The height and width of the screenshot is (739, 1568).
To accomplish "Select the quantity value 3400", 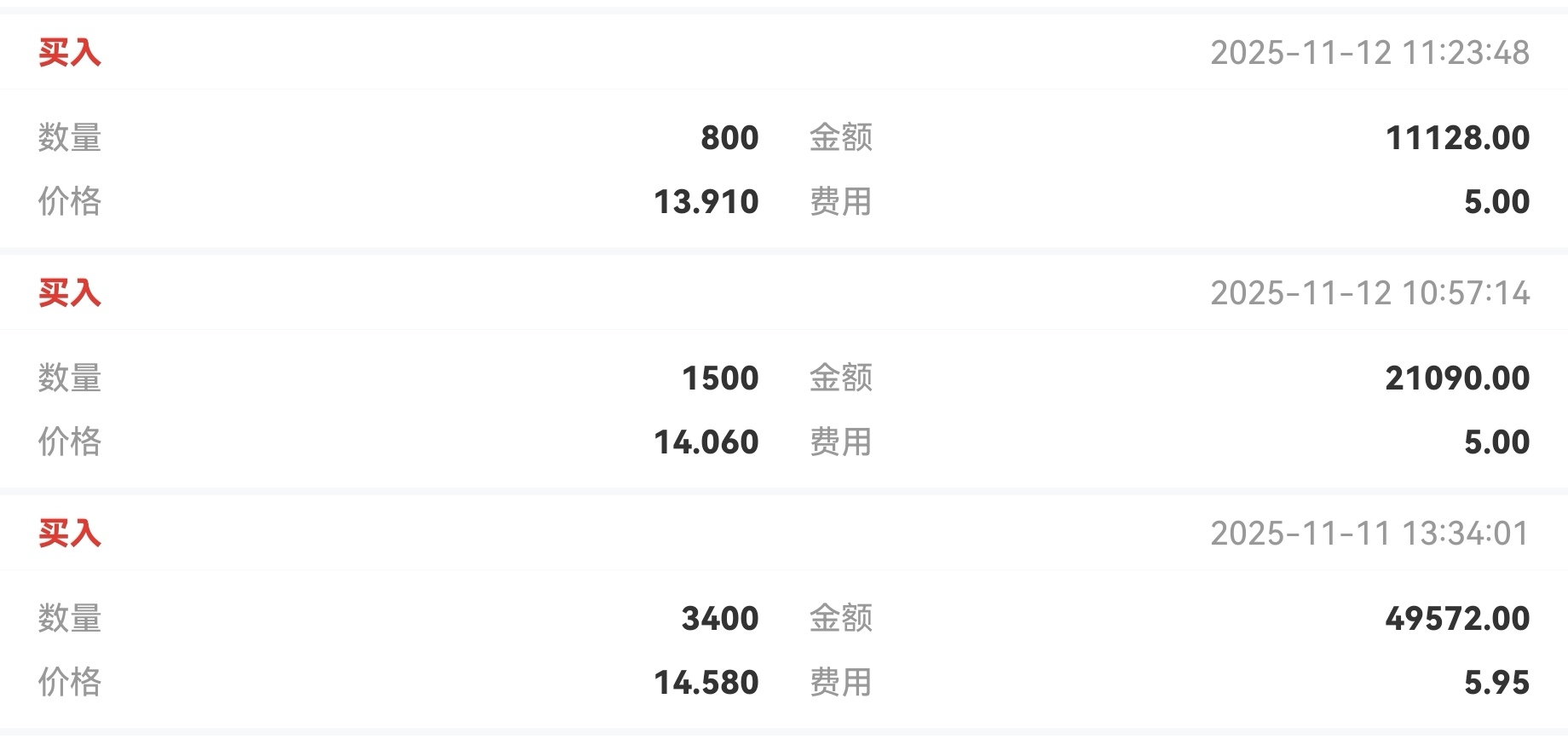I will click(719, 619).
